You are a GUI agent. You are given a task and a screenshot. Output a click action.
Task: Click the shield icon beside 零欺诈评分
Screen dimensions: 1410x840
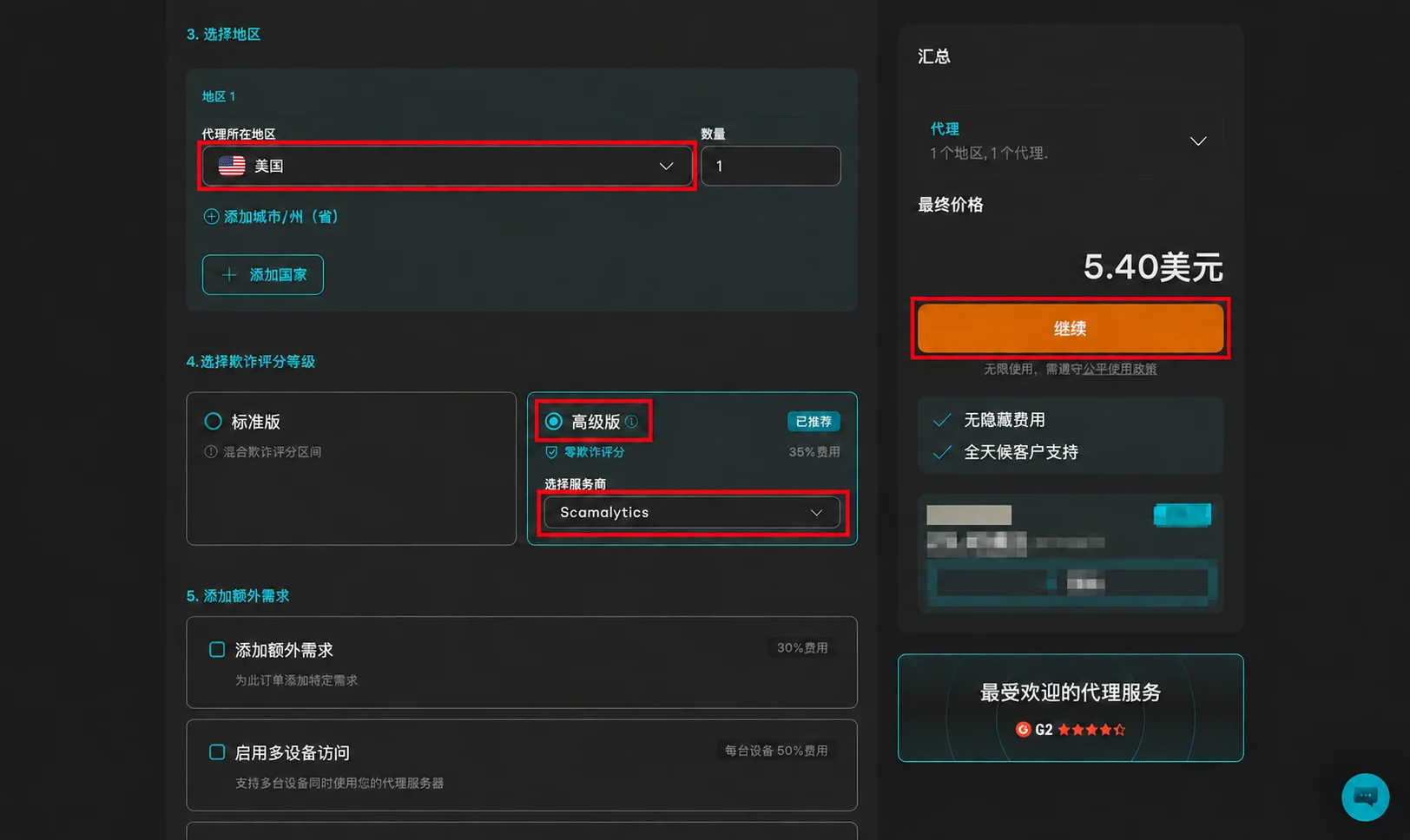pos(551,452)
